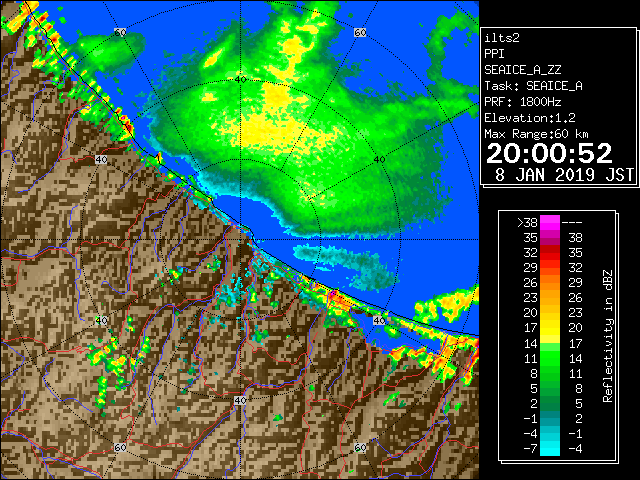
Task: Select the "SEAICE_A_ZZ" product label
Action: pyautogui.click(x=523, y=70)
